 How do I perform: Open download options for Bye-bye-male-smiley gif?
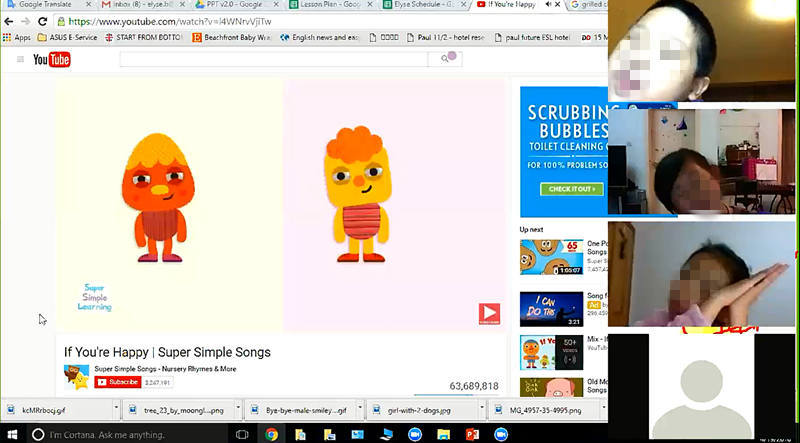pyautogui.click(x=360, y=409)
